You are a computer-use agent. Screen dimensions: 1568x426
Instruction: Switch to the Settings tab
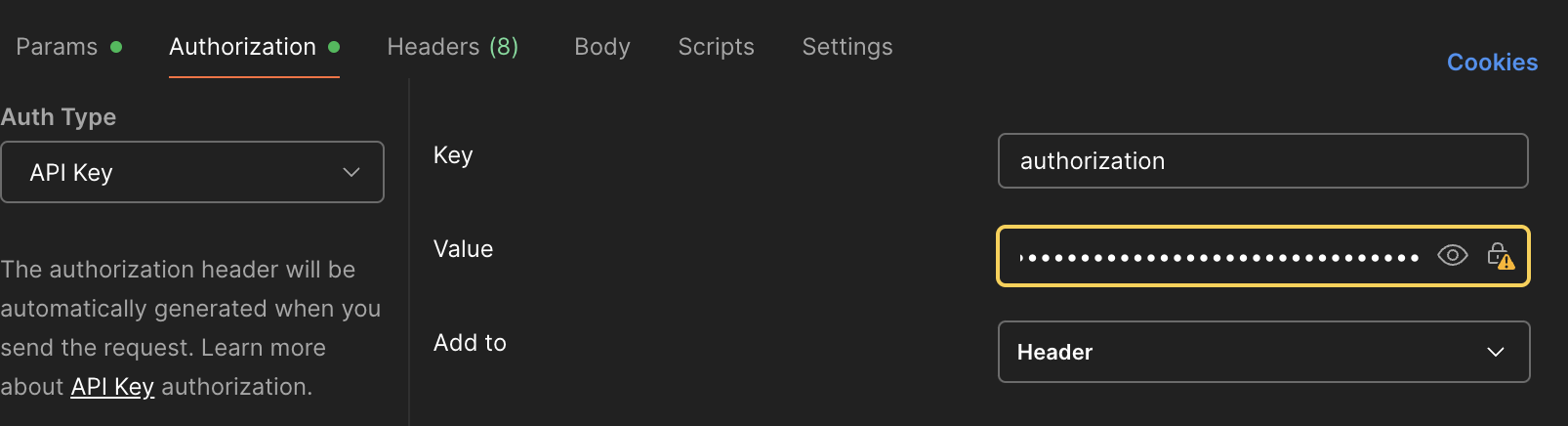point(847,47)
